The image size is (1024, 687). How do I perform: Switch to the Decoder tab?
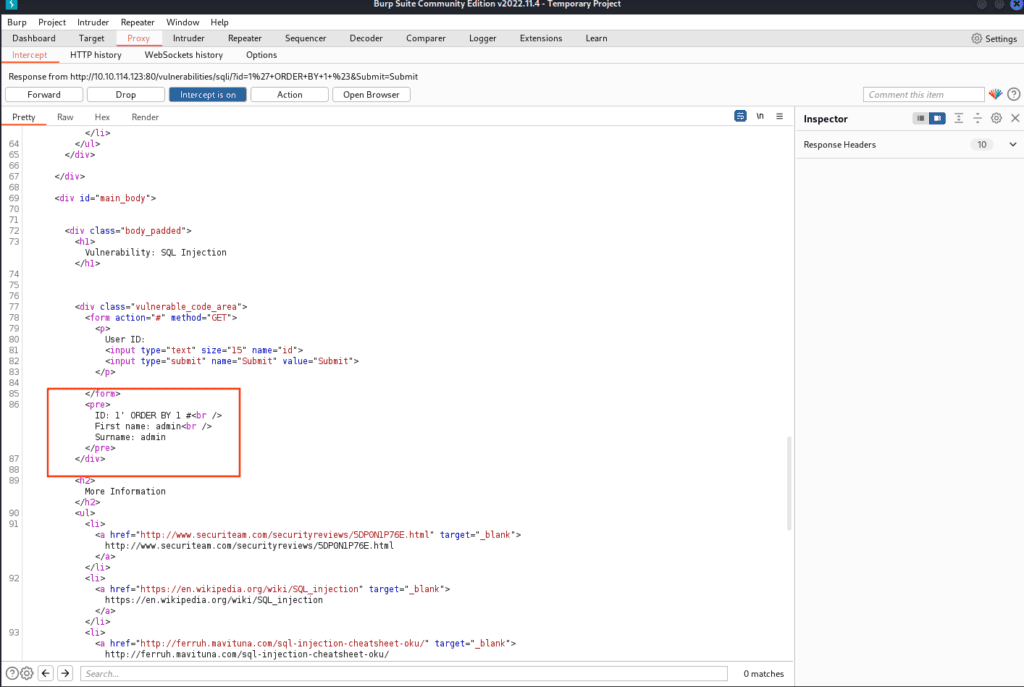click(x=366, y=39)
